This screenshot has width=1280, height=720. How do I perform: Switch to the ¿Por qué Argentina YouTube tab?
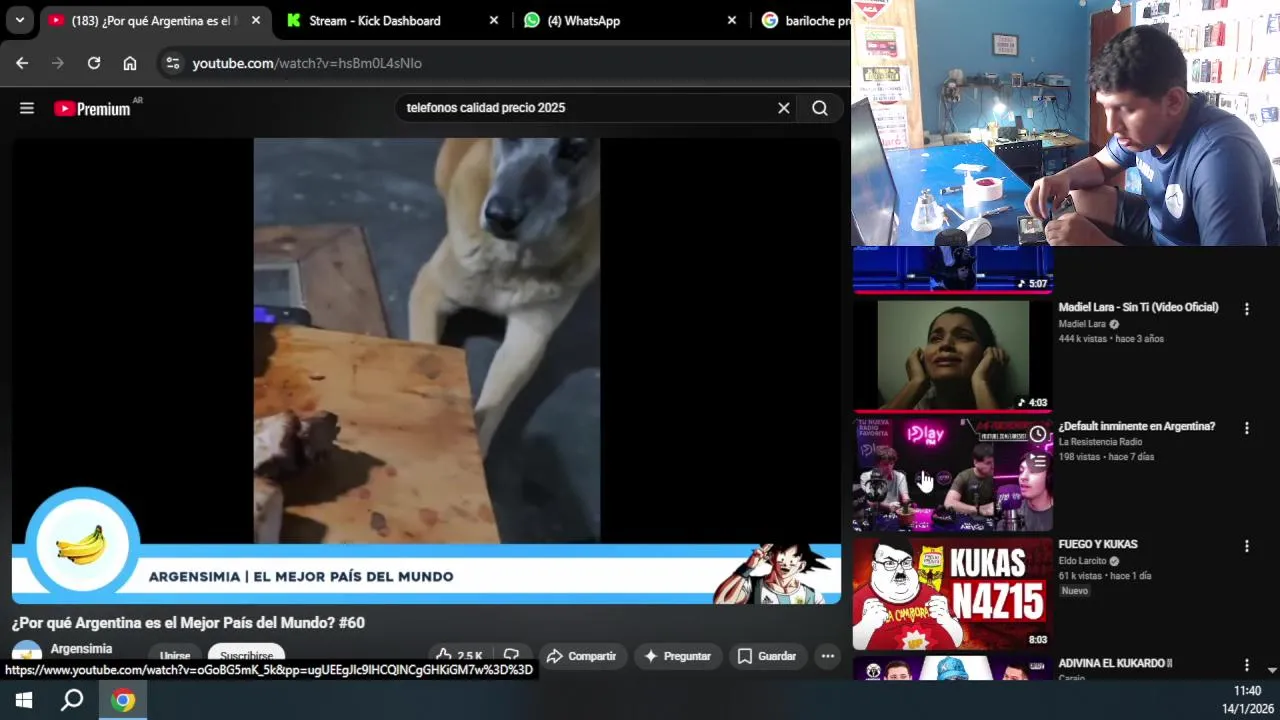152,20
